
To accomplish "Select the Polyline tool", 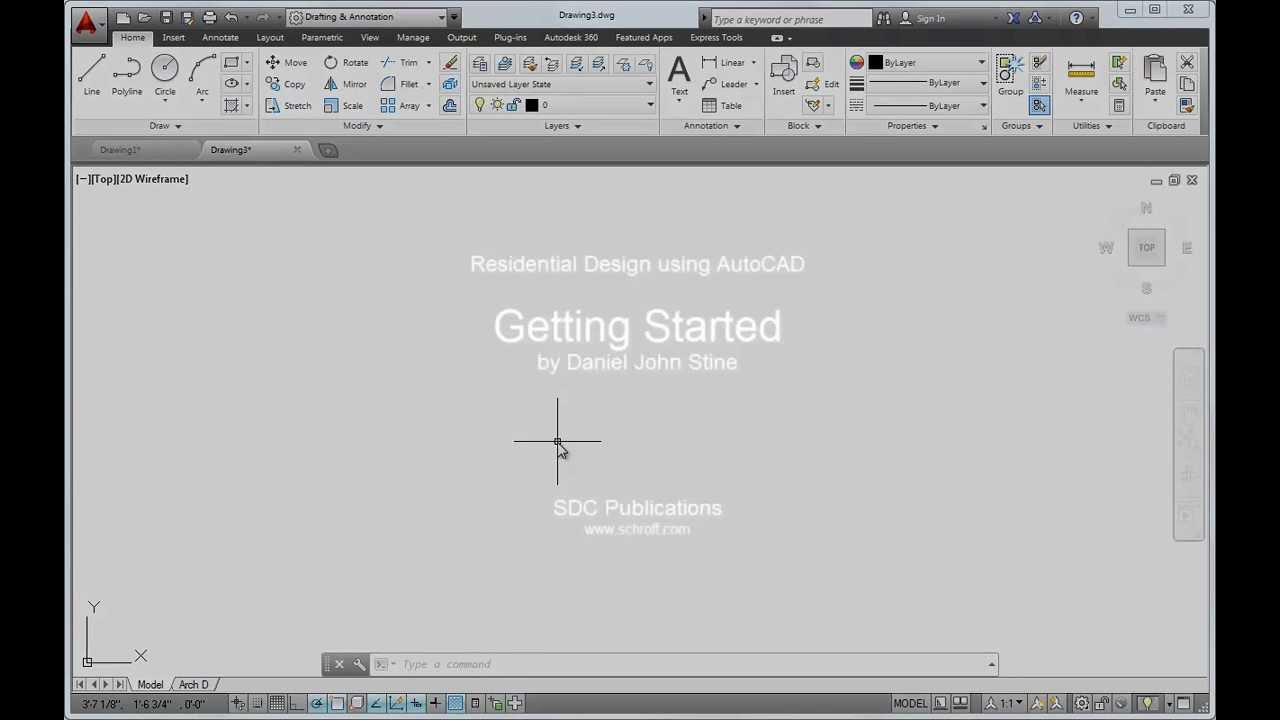I will (127, 76).
